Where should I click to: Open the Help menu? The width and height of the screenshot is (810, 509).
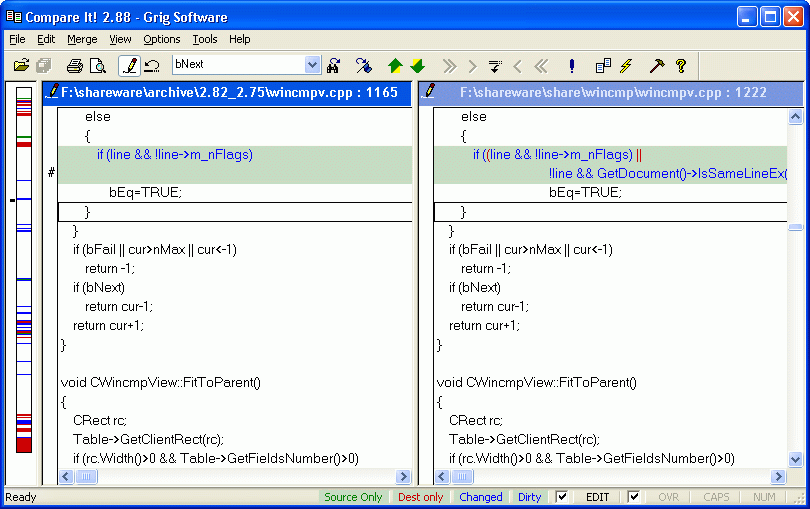[240, 39]
